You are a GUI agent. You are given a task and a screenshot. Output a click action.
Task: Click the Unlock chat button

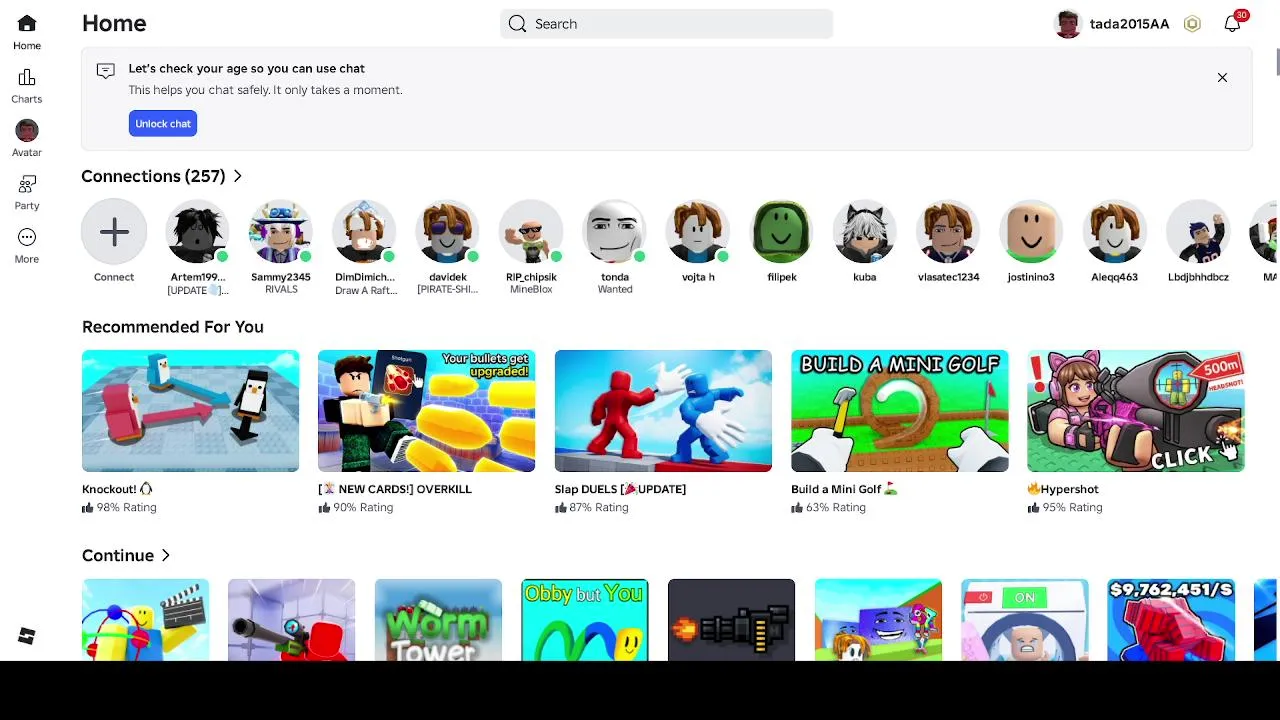tap(163, 124)
